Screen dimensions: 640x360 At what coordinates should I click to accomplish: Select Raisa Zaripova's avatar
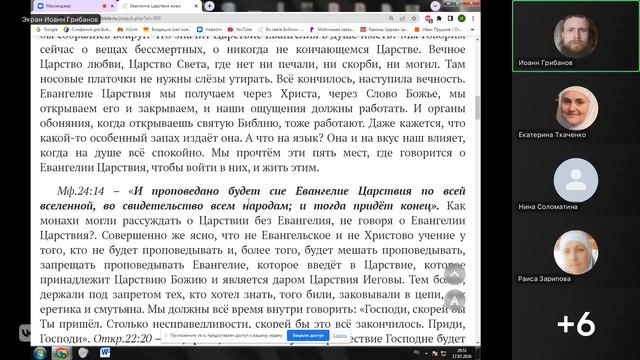pos(576,252)
